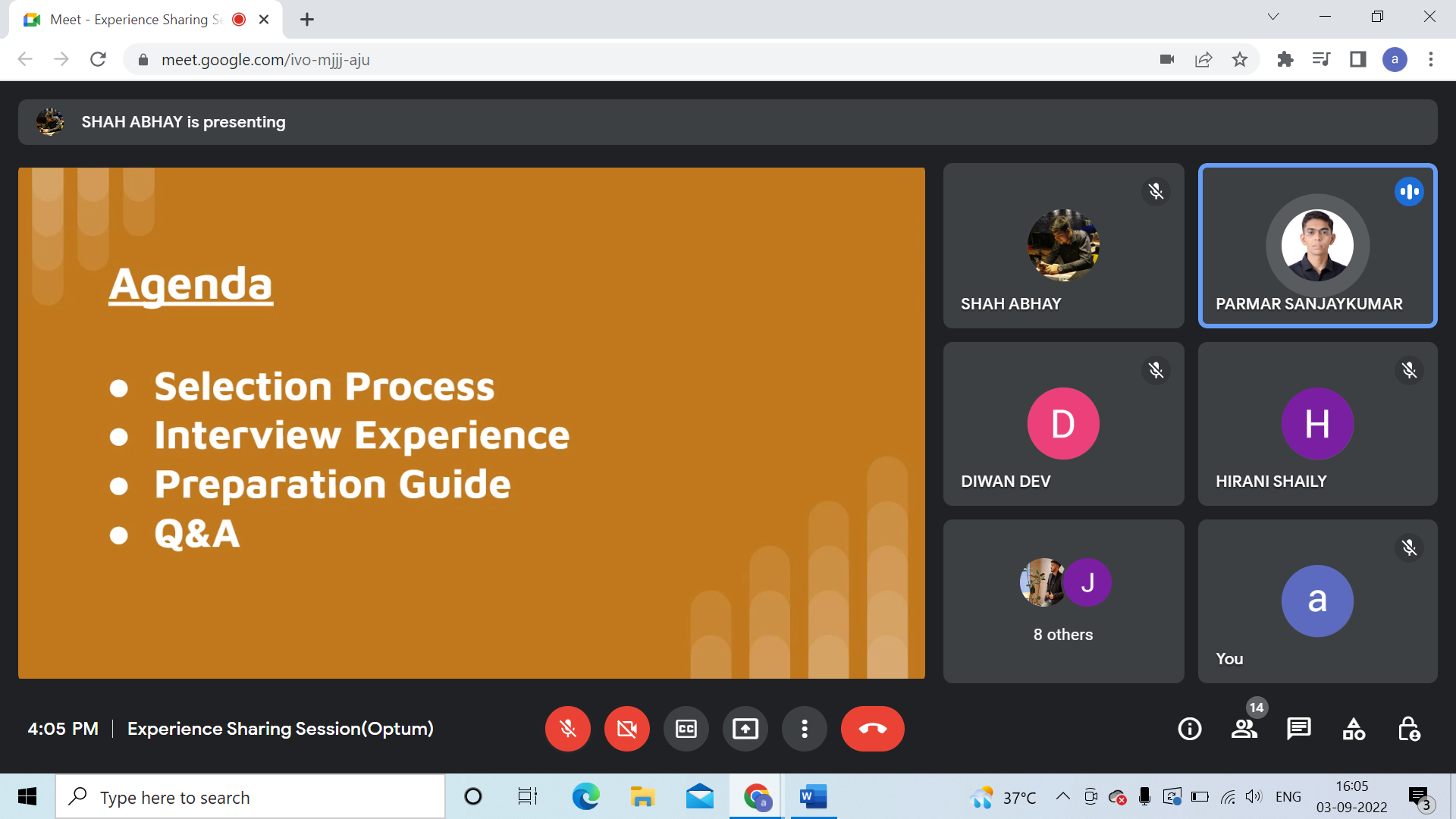
Task: Leave the call
Action: click(872, 729)
